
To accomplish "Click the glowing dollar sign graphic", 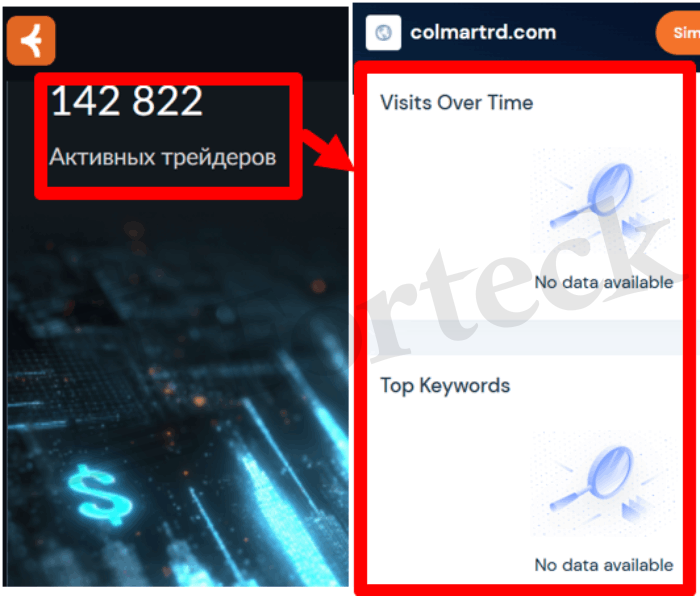I will (100, 495).
